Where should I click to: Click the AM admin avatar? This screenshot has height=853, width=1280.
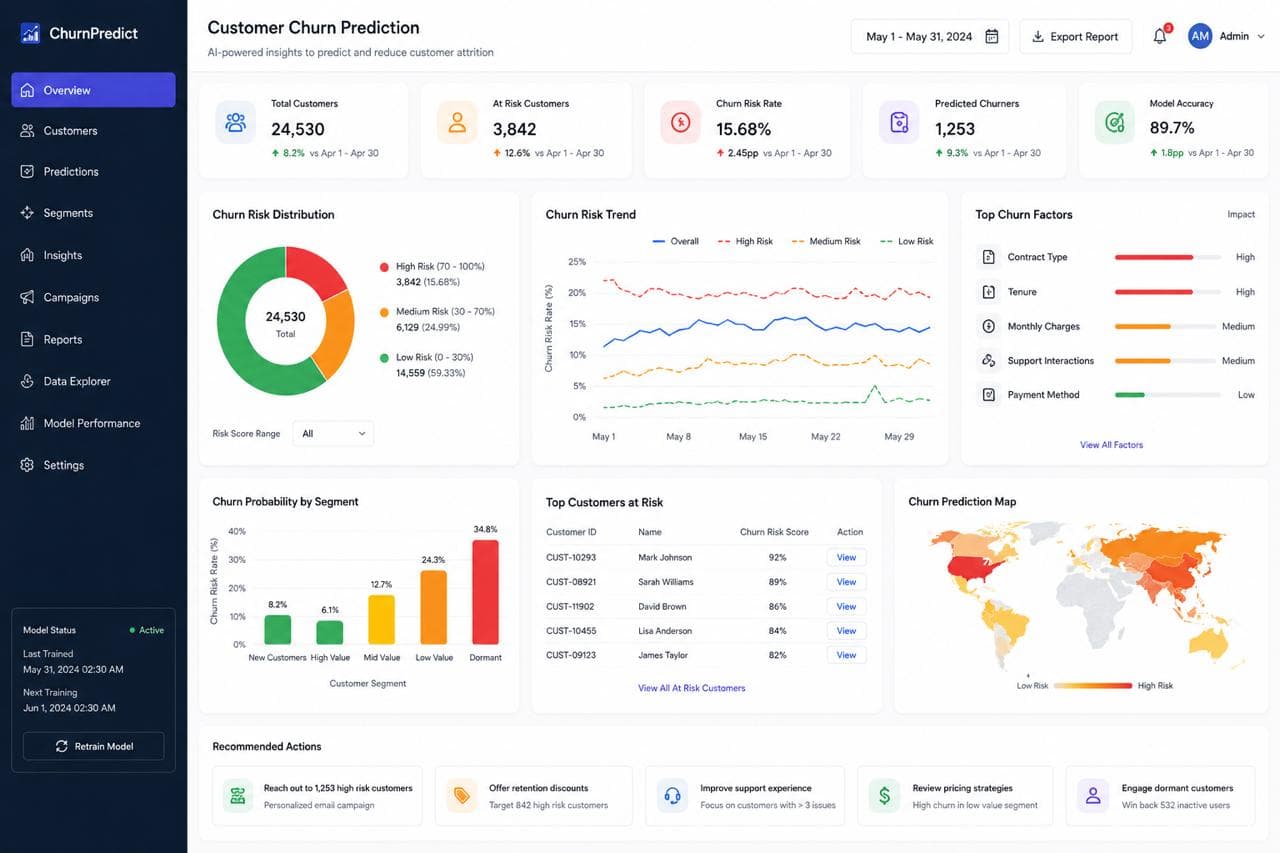[x=1200, y=36]
